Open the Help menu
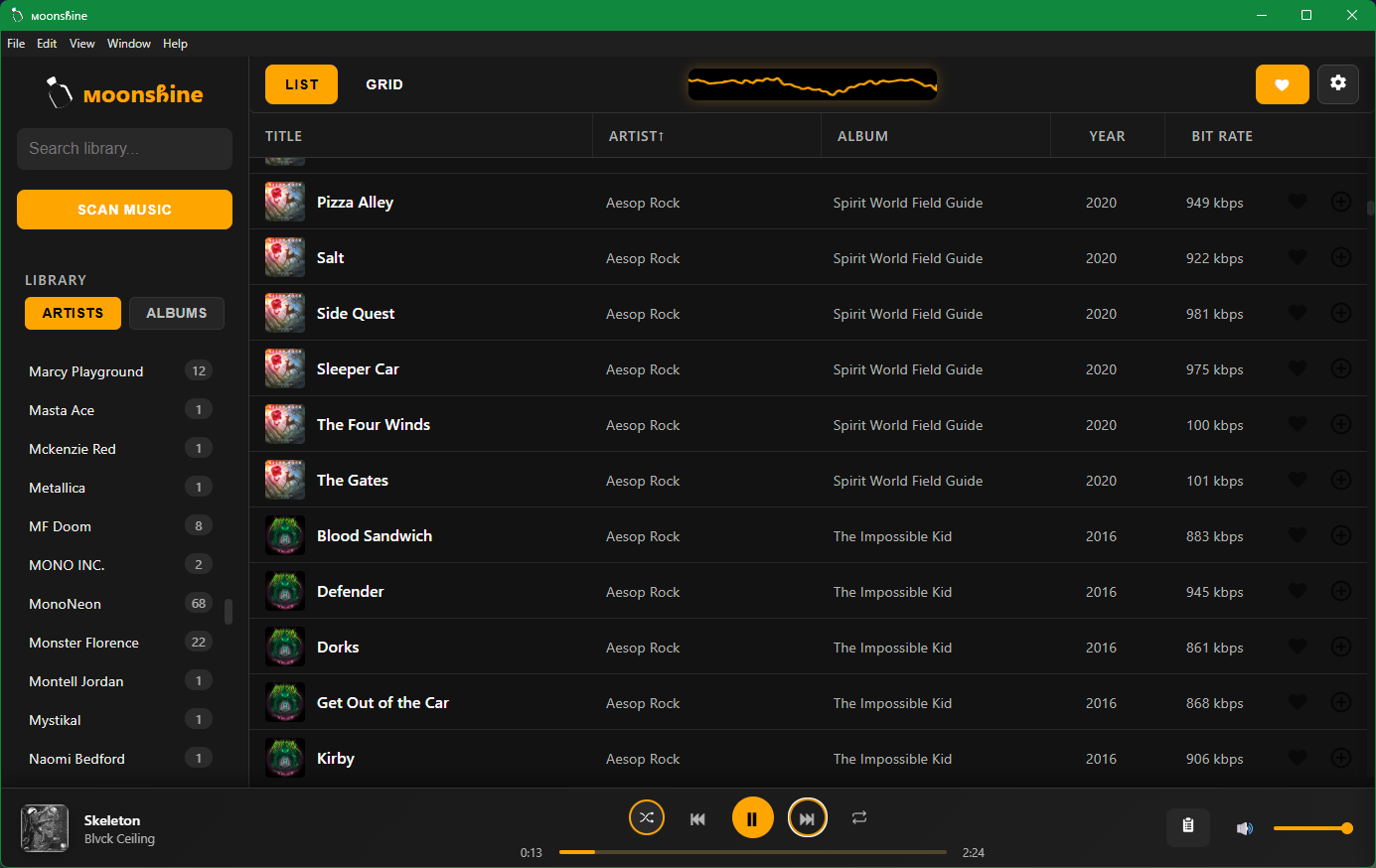Screen dimensions: 1376x868 [175, 44]
